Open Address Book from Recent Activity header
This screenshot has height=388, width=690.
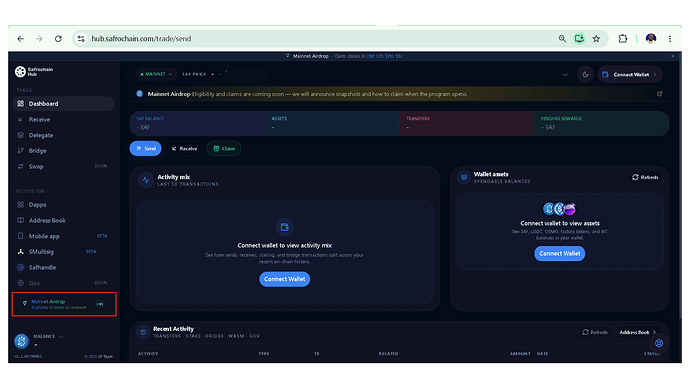638,332
